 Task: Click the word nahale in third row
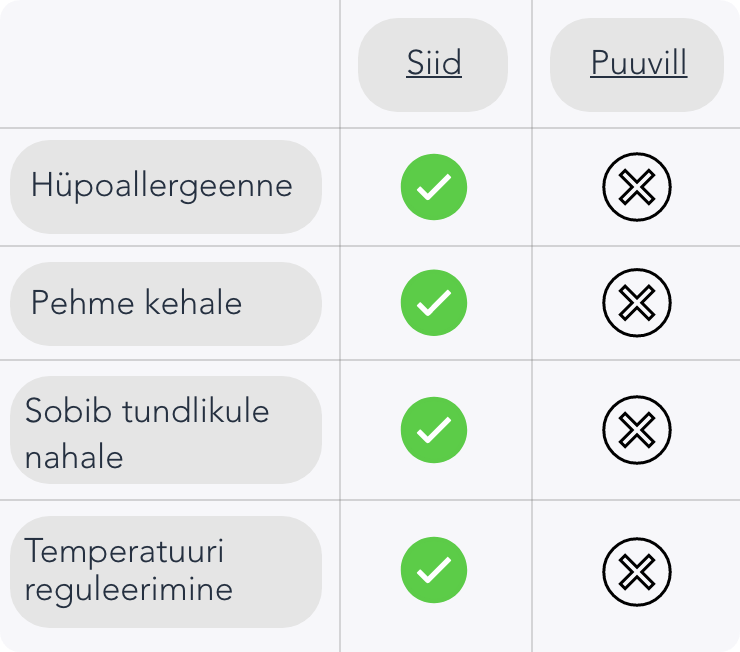click(x=74, y=457)
